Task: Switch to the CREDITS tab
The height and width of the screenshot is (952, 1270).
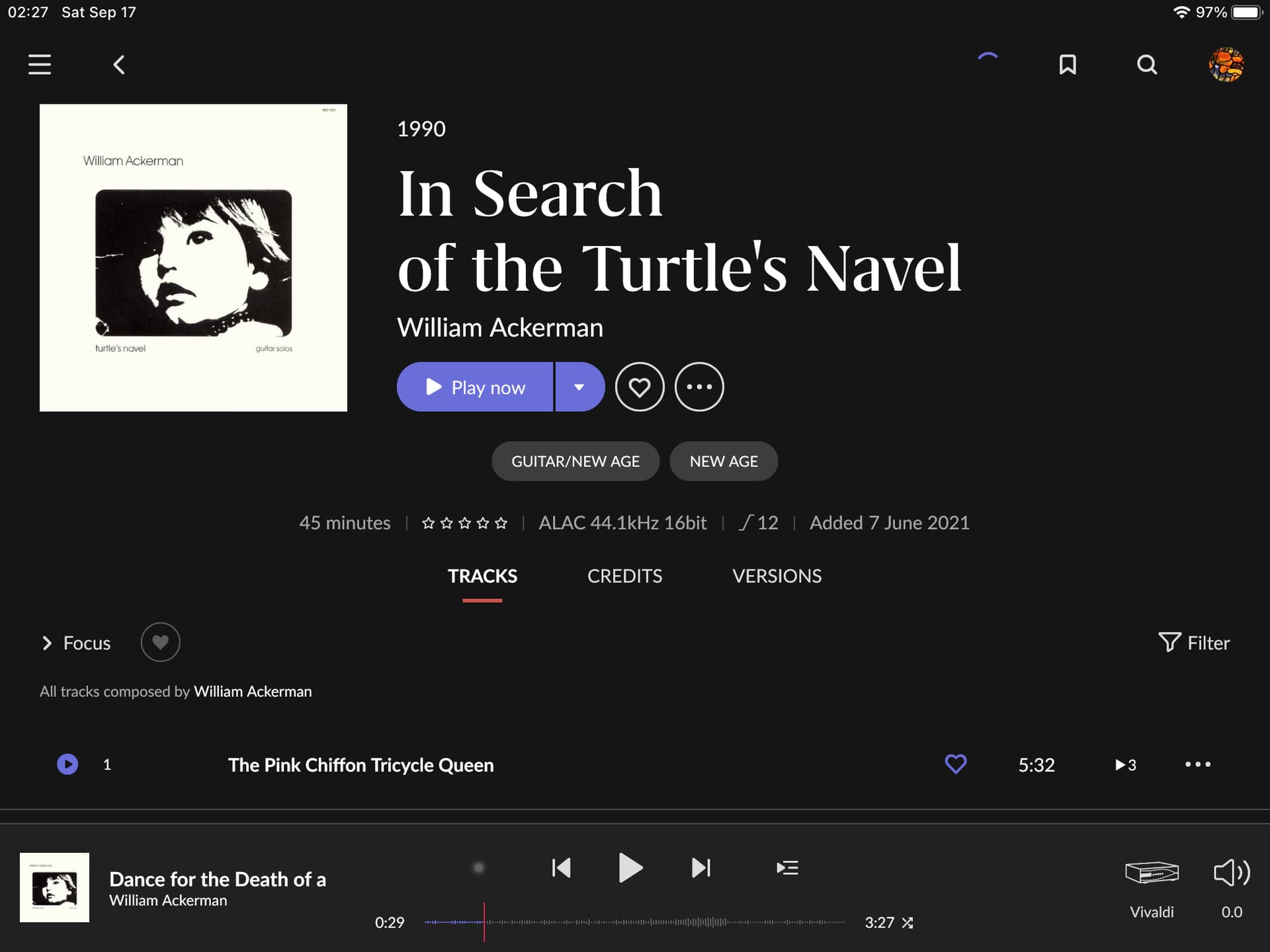Action: [x=624, y=576]
